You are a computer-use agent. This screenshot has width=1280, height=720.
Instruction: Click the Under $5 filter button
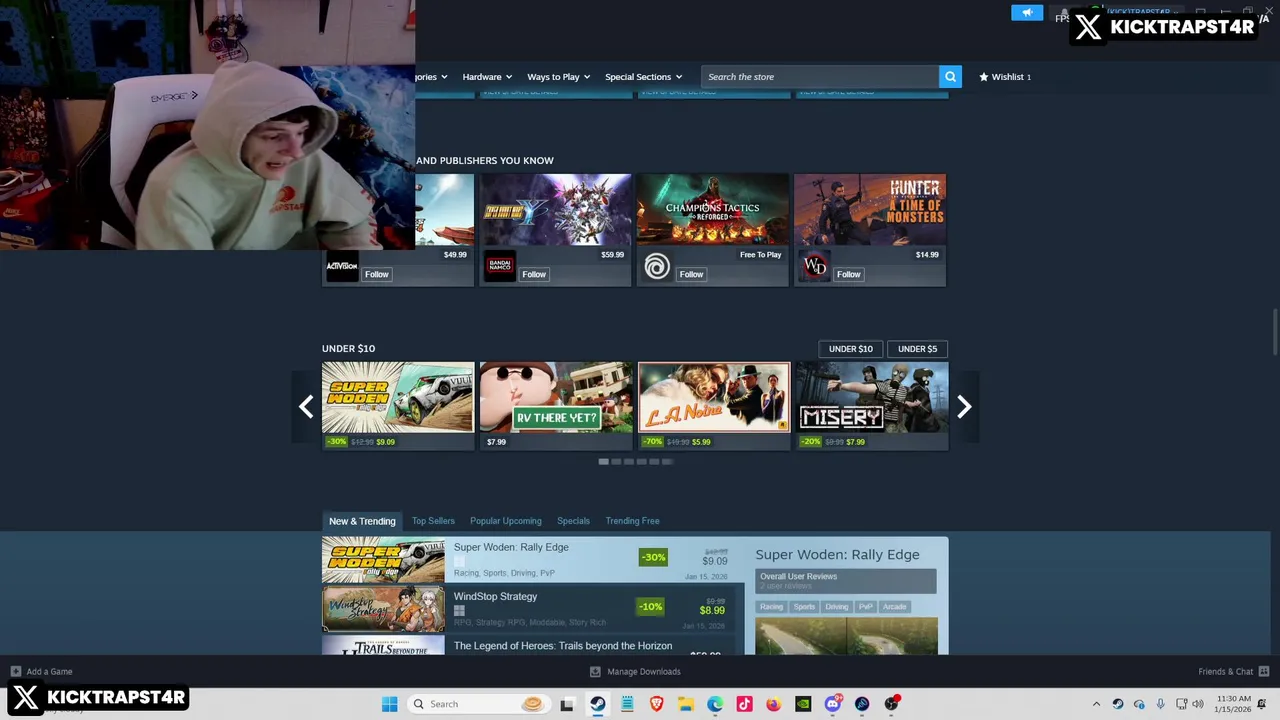pyautogui.click(x=917, y=349)
